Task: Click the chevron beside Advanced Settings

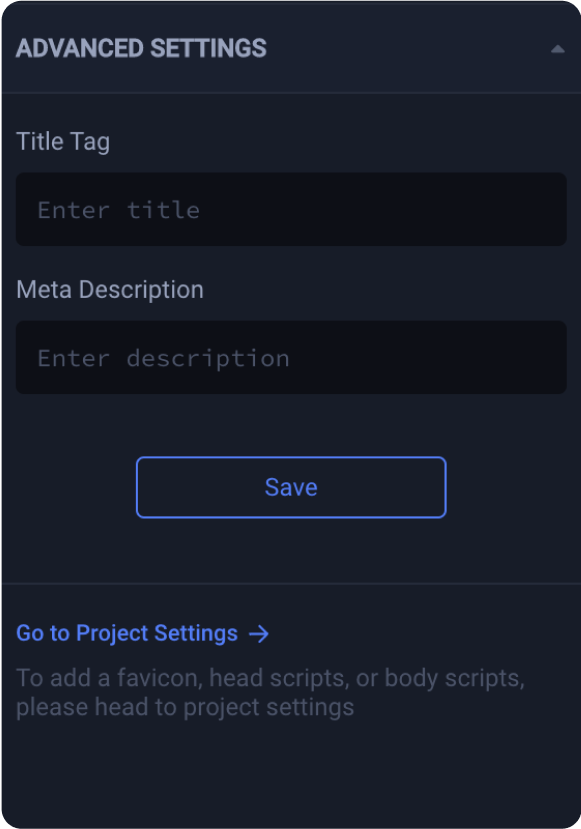Action: [559, 47]
